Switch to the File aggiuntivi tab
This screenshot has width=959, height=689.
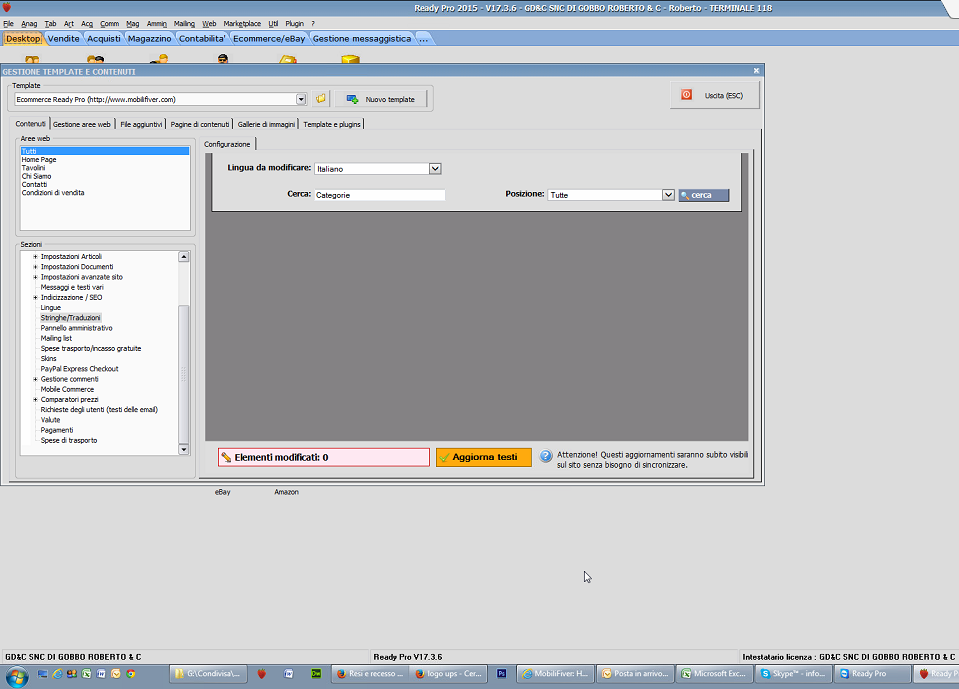(141, 124)
